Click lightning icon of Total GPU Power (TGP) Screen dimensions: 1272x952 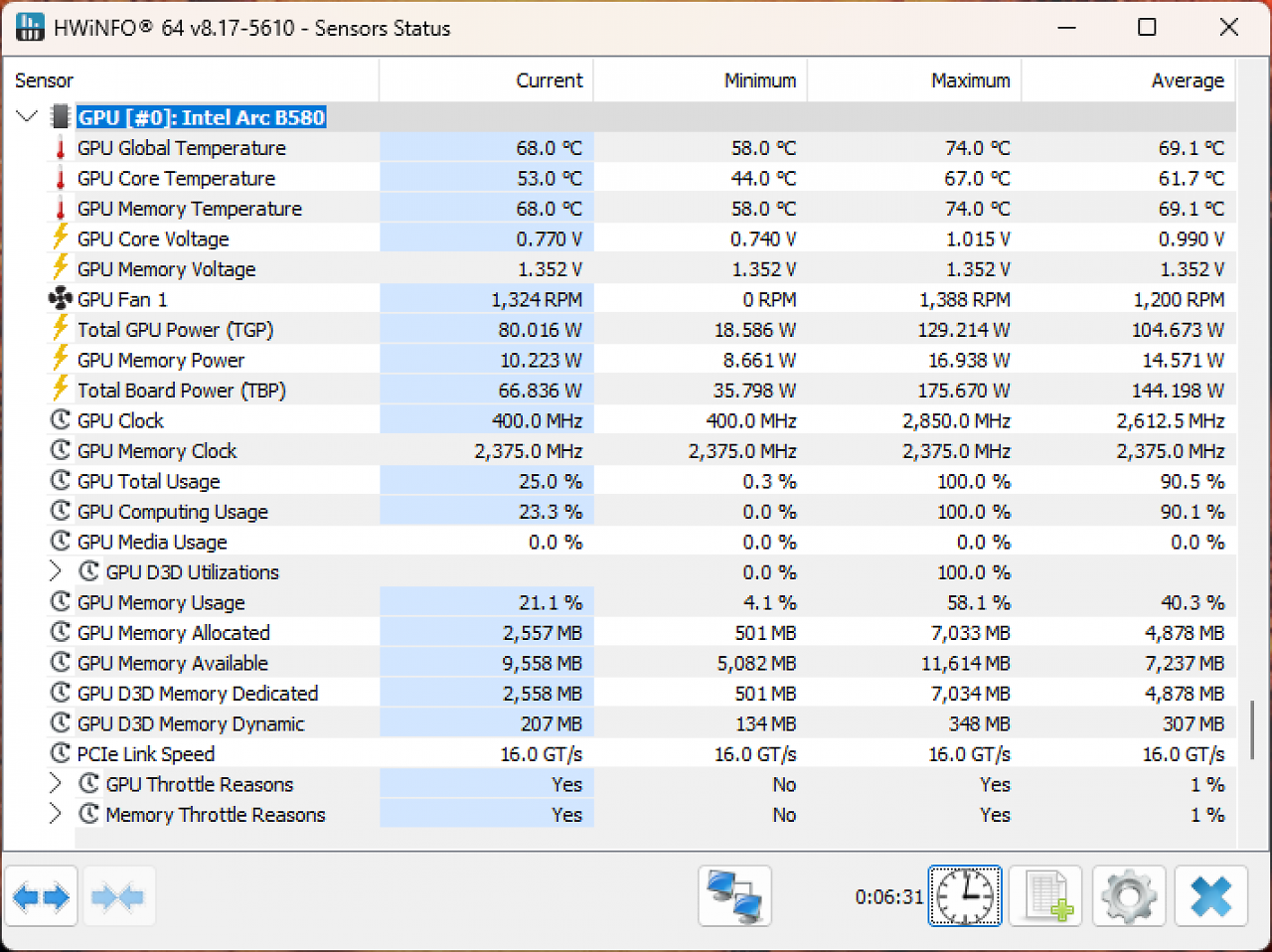tap(61, 329)
